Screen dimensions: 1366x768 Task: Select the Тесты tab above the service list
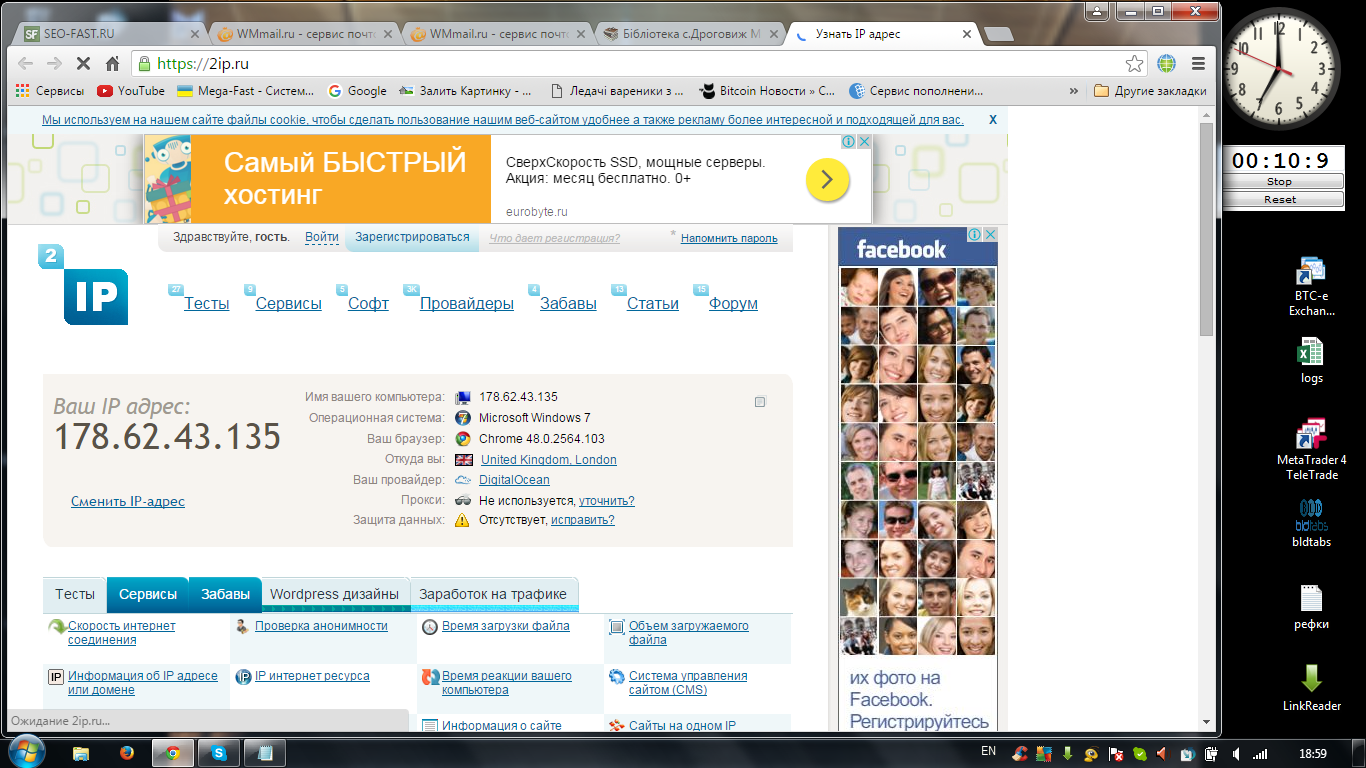(75, 594)
